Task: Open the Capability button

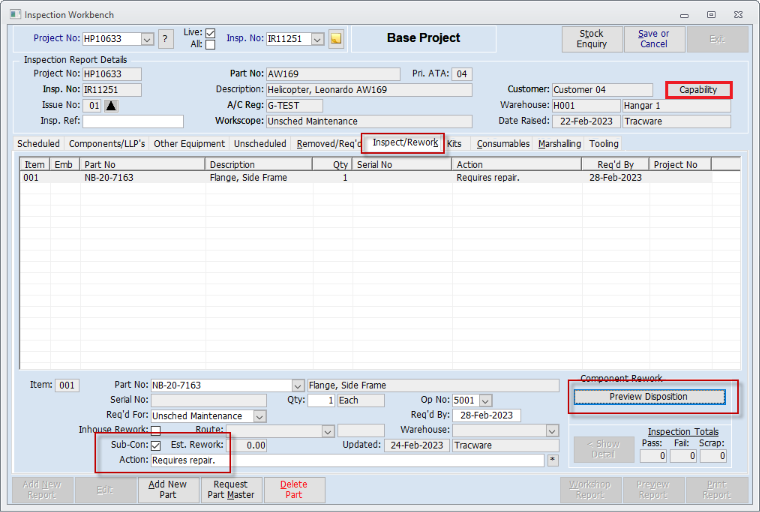Action: 698,90
